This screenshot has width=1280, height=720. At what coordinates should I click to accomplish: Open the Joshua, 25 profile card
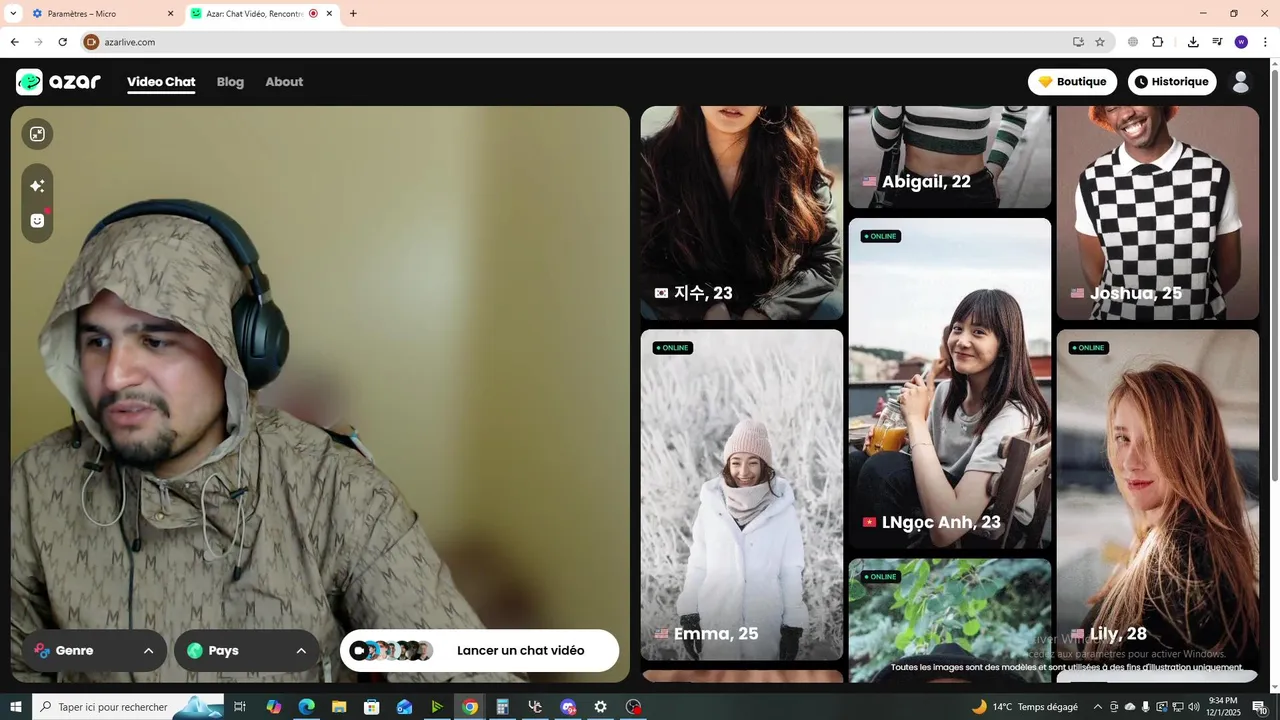(x=1158, y=213)
